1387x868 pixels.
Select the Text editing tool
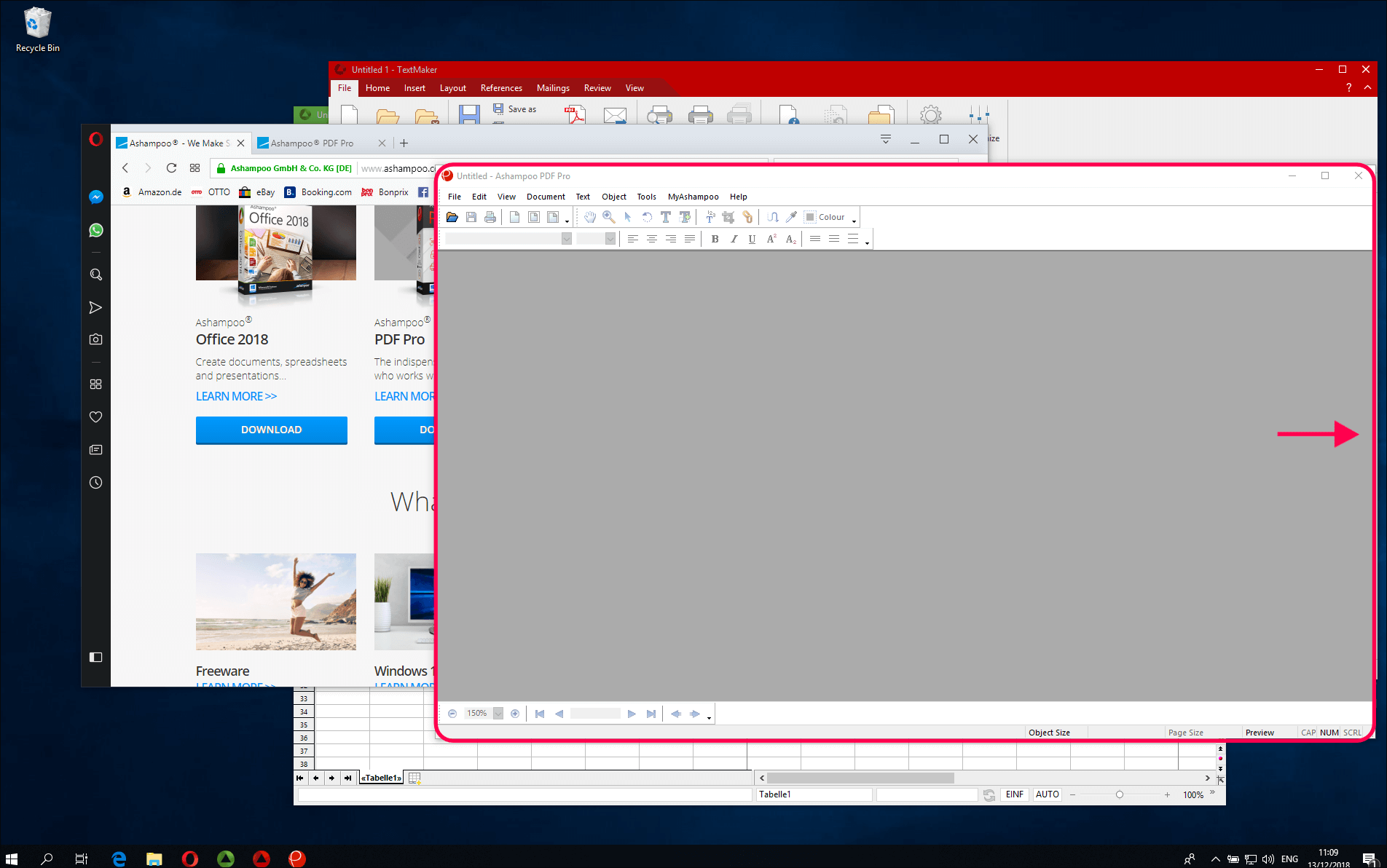point(665,217)
